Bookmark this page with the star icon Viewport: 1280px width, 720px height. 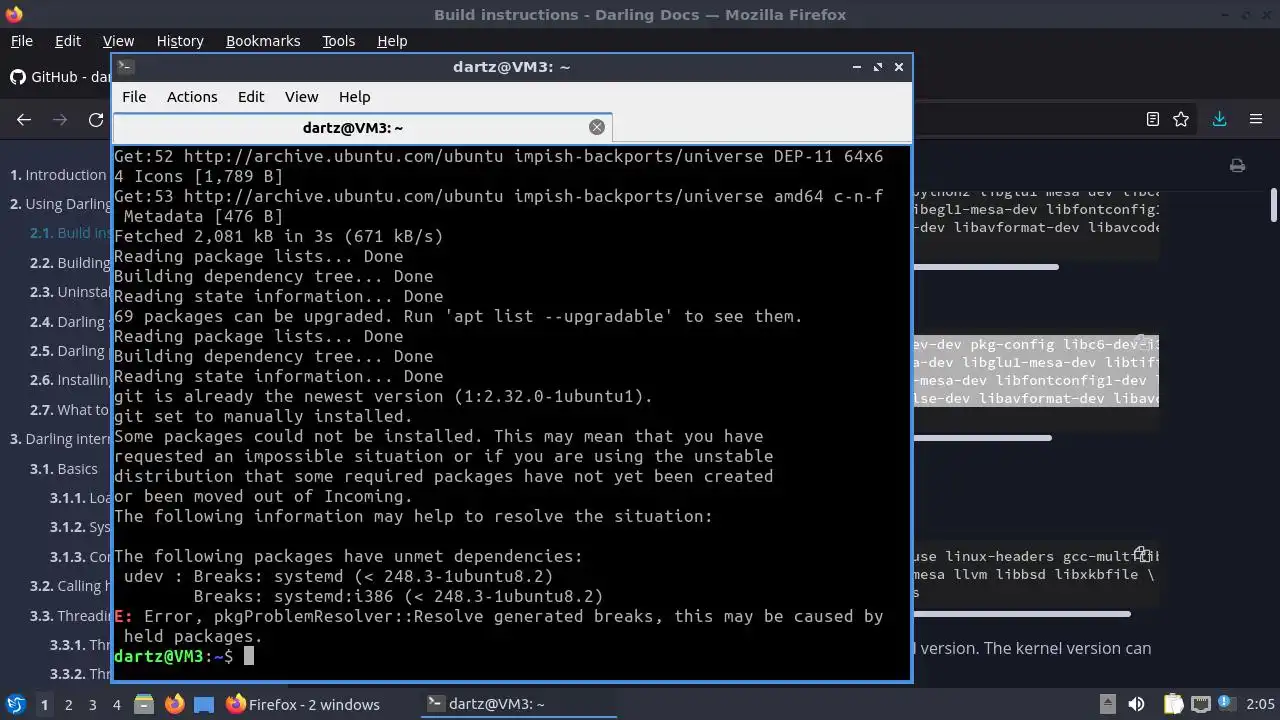pos(1181,119)
